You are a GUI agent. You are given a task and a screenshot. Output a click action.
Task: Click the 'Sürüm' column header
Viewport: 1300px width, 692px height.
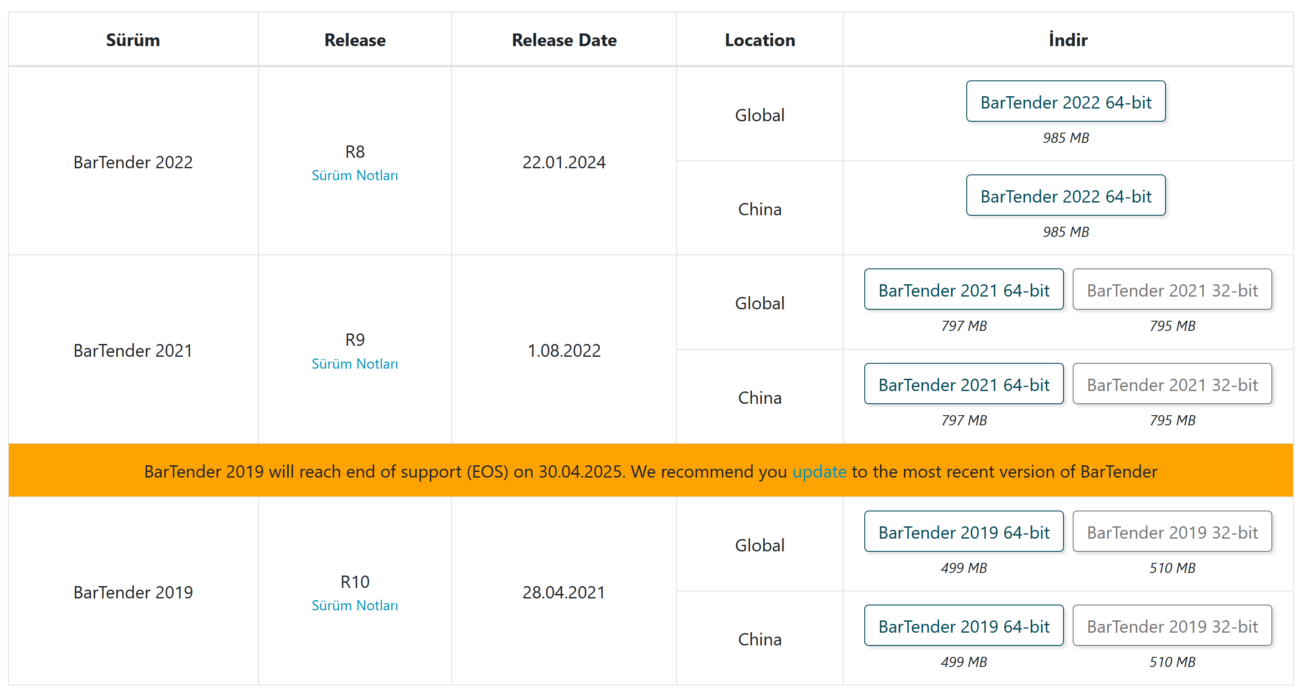coord(133,40)
